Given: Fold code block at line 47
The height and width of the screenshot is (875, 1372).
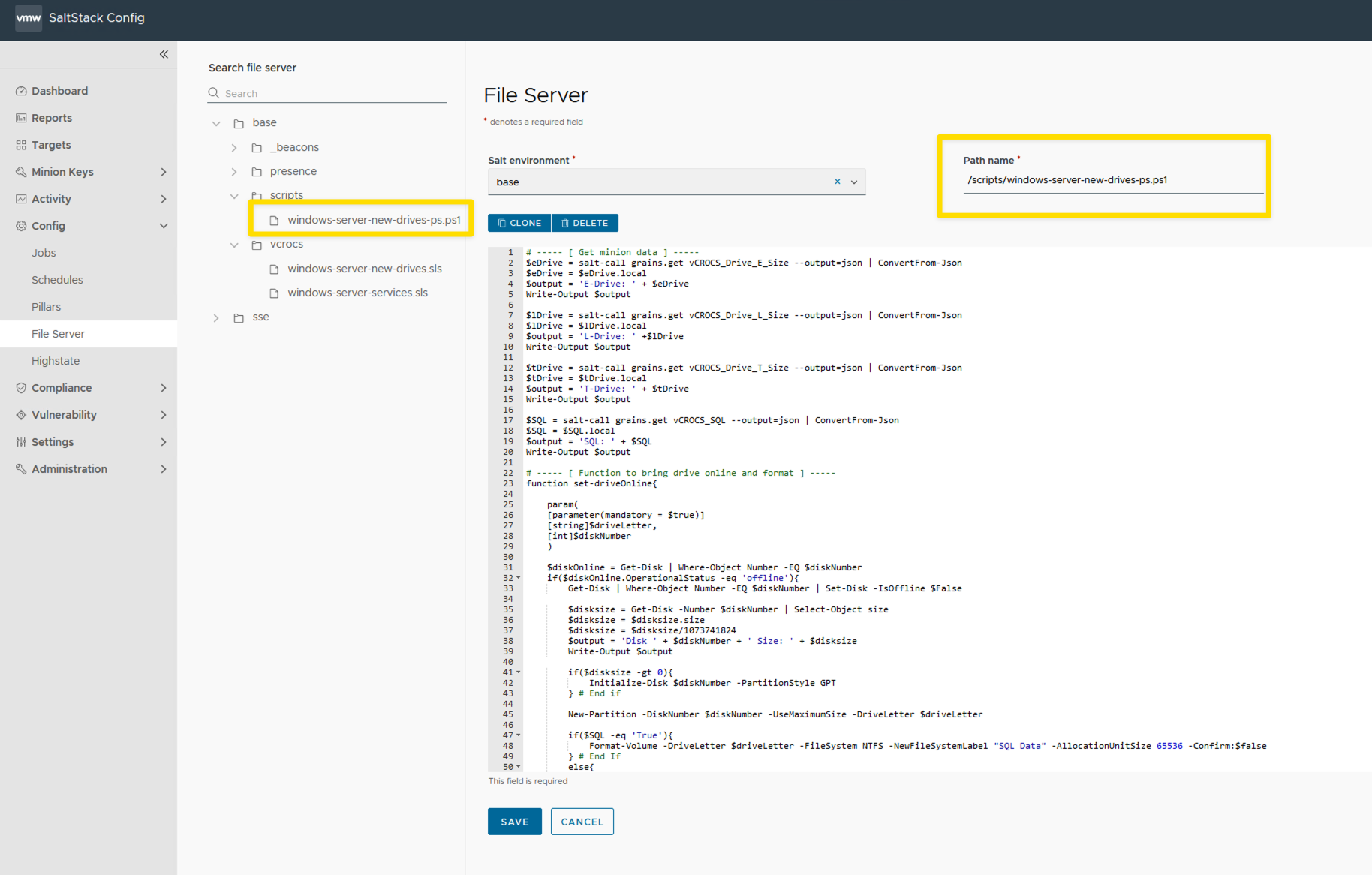Looking at the screenshot, I should coord(519,735).
